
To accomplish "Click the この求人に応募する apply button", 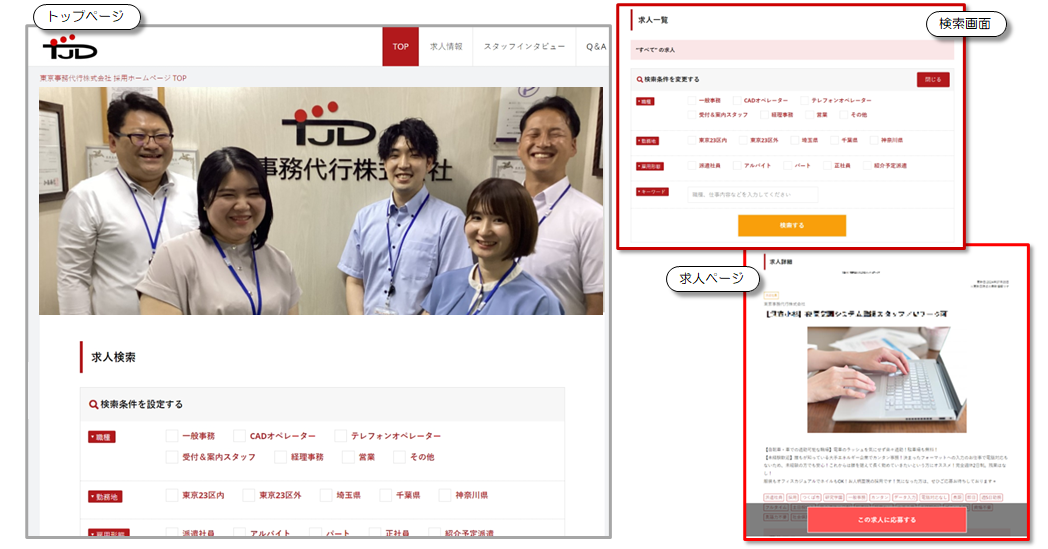I will (x=887, y=520).
